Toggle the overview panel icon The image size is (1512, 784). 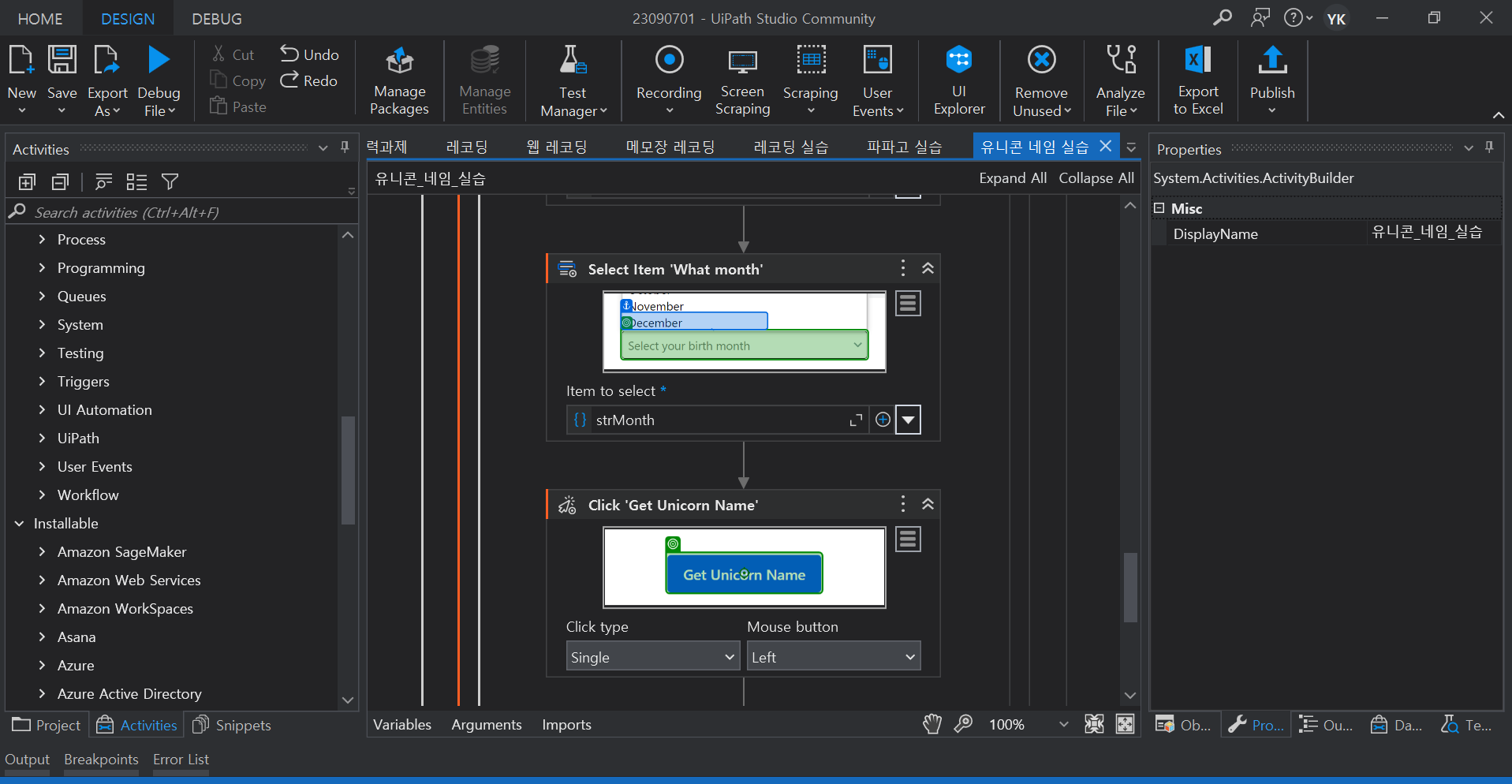pyautogui.click(x=1126, y=724)
